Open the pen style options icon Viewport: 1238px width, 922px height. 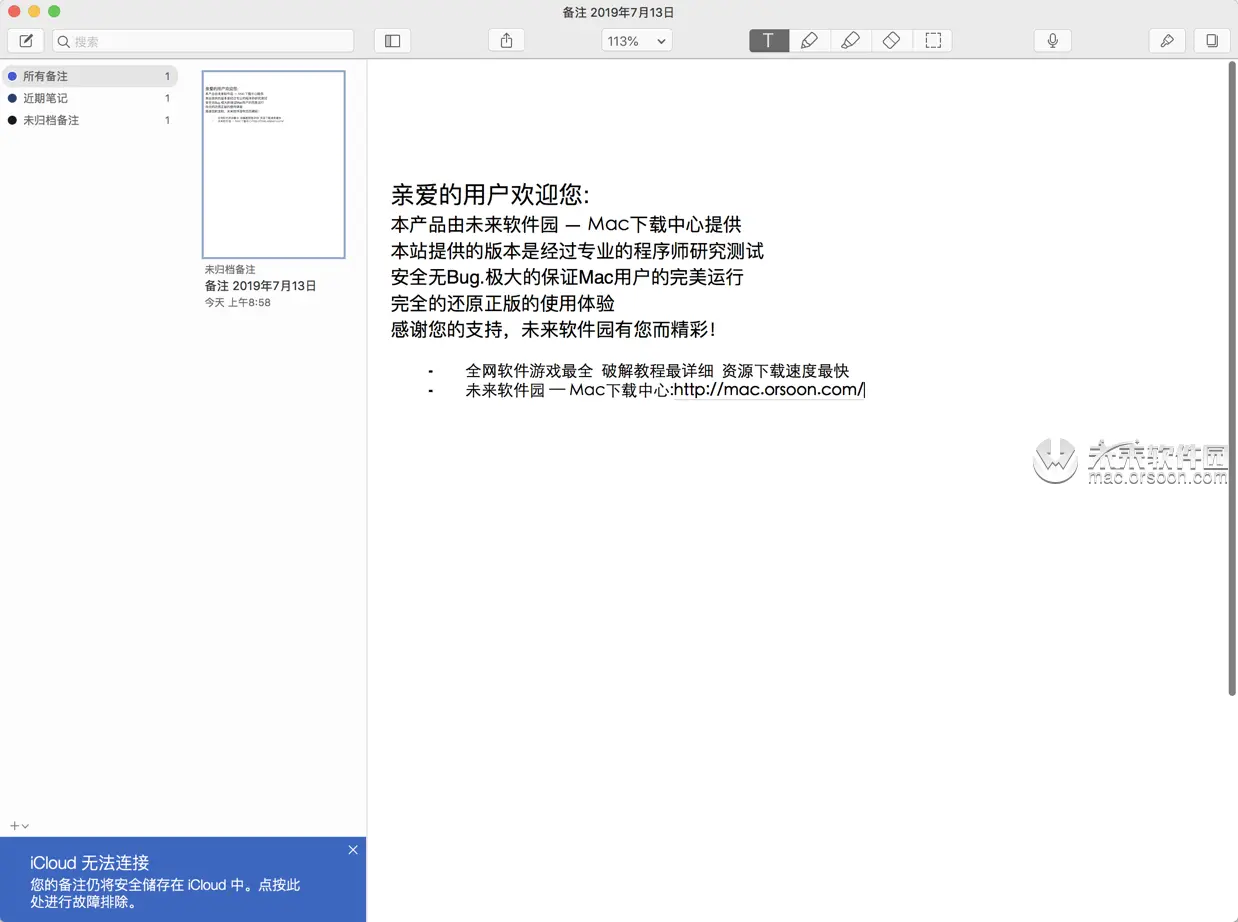(1167, 41)
